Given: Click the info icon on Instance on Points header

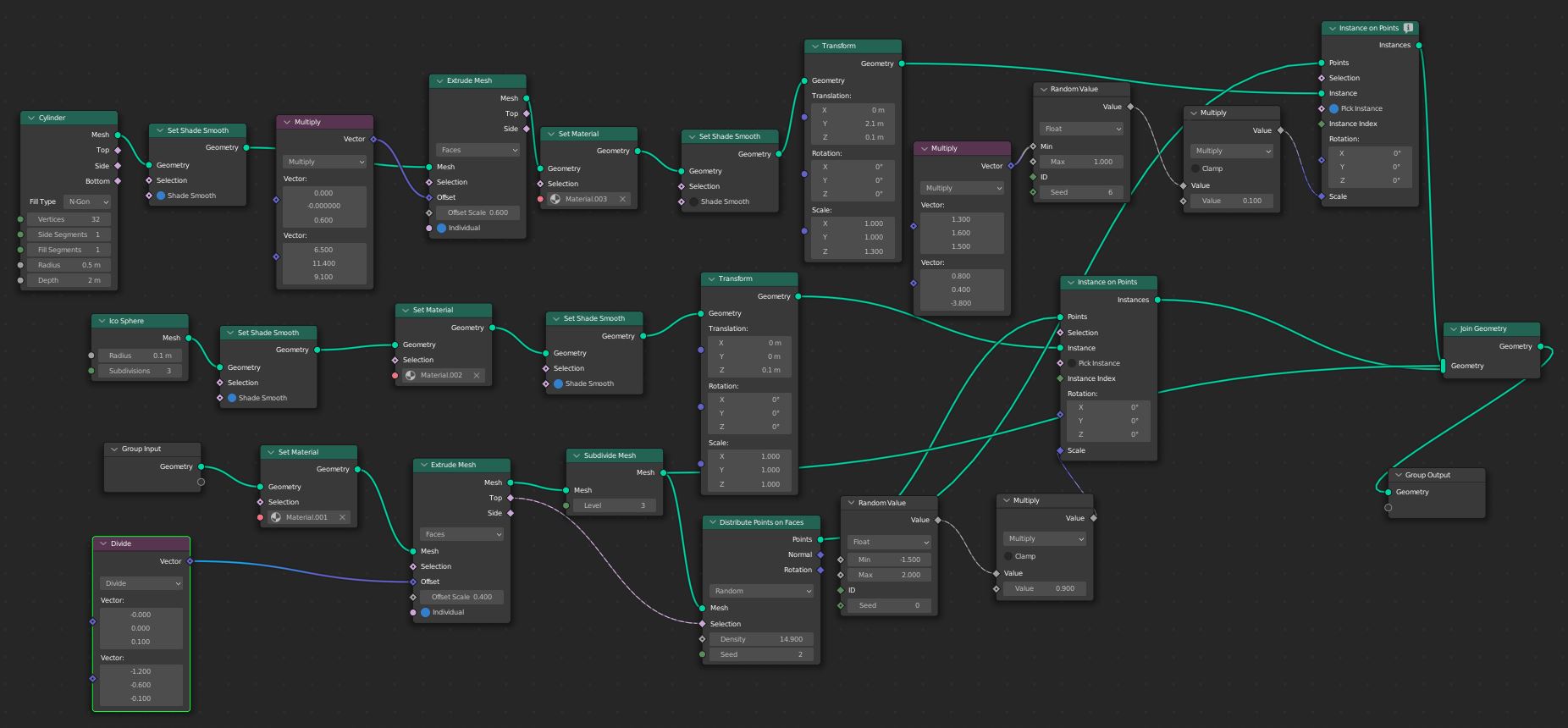Looking at the screenshot, I should [x=1408, y=28].
